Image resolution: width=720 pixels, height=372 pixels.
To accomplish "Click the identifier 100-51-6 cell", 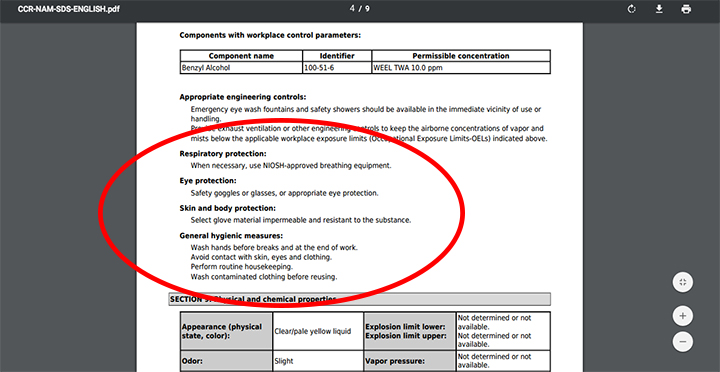I will coord(337,68).
